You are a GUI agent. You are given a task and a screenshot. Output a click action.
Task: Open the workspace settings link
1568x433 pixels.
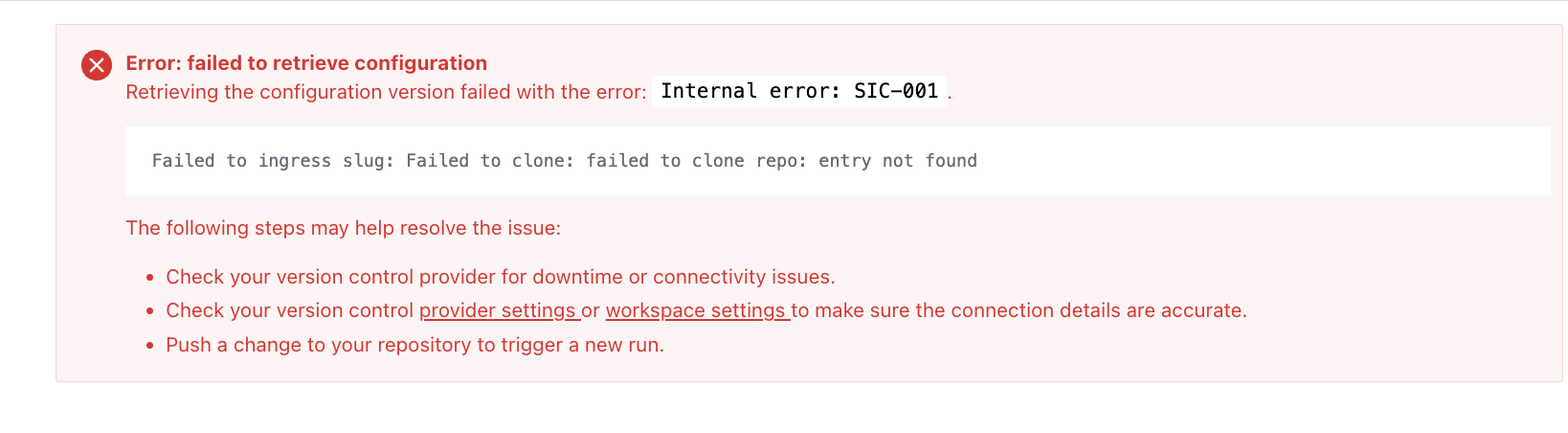pos(696,310)
